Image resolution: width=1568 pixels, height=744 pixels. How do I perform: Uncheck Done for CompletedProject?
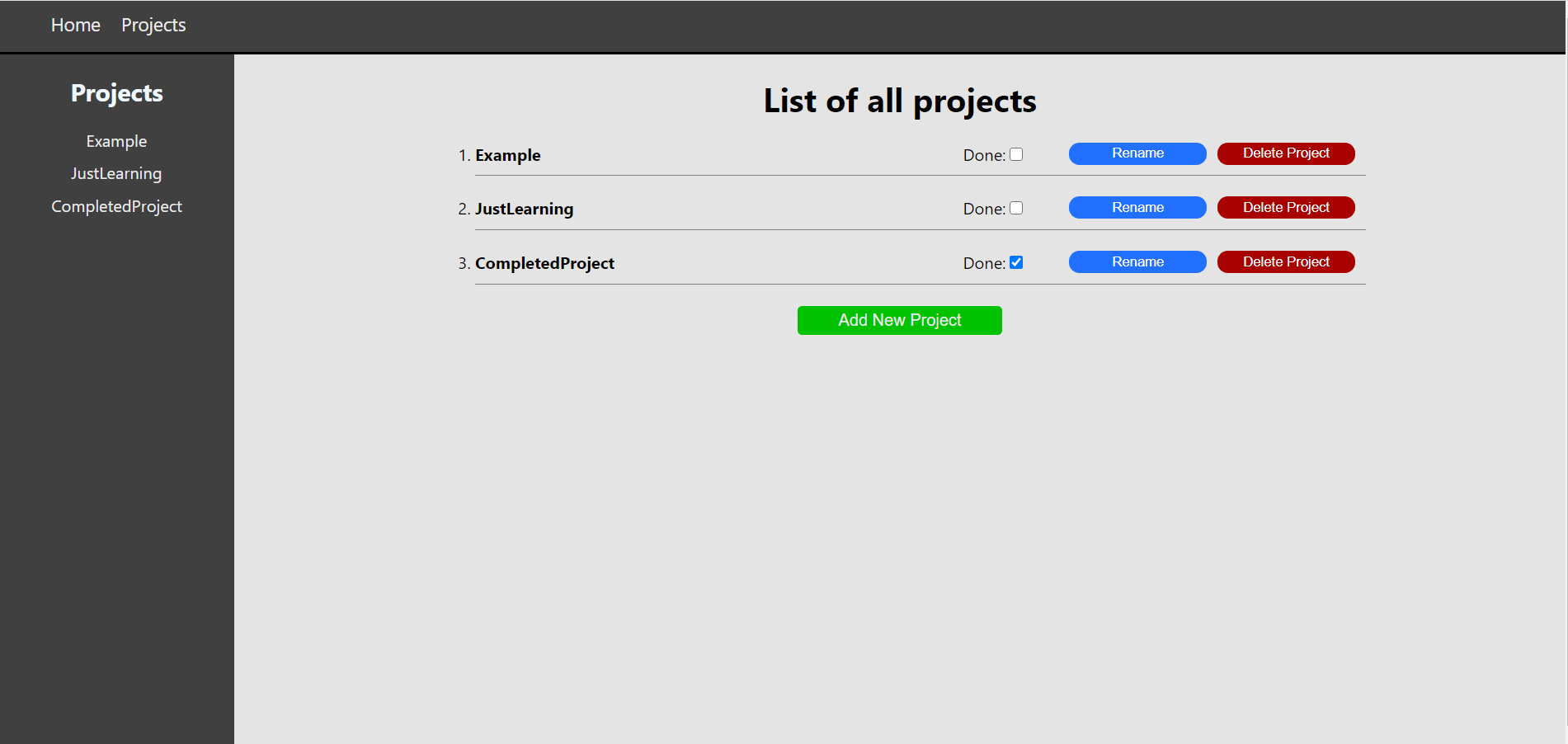coord(1016,262)
